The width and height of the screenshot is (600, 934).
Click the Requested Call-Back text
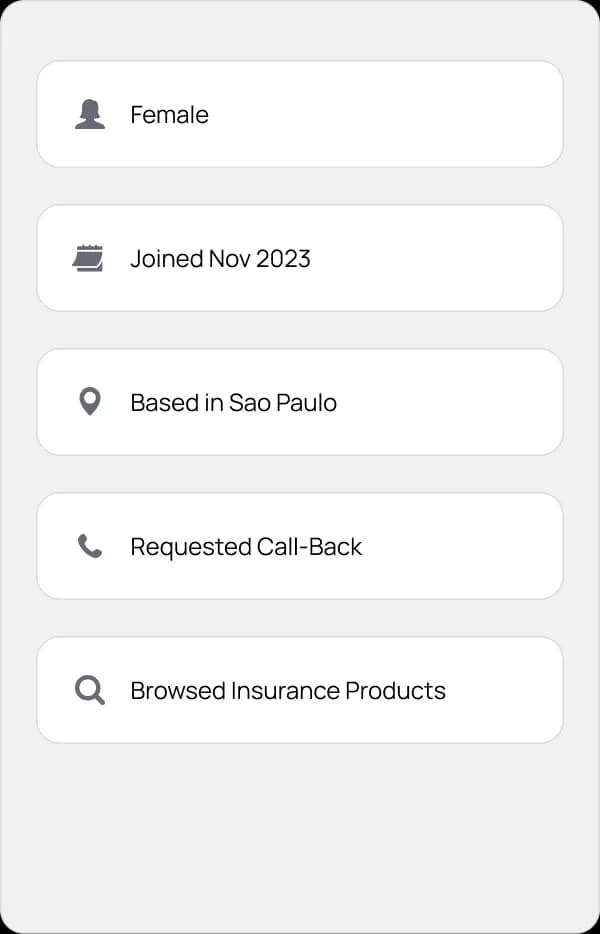(245, 546)
